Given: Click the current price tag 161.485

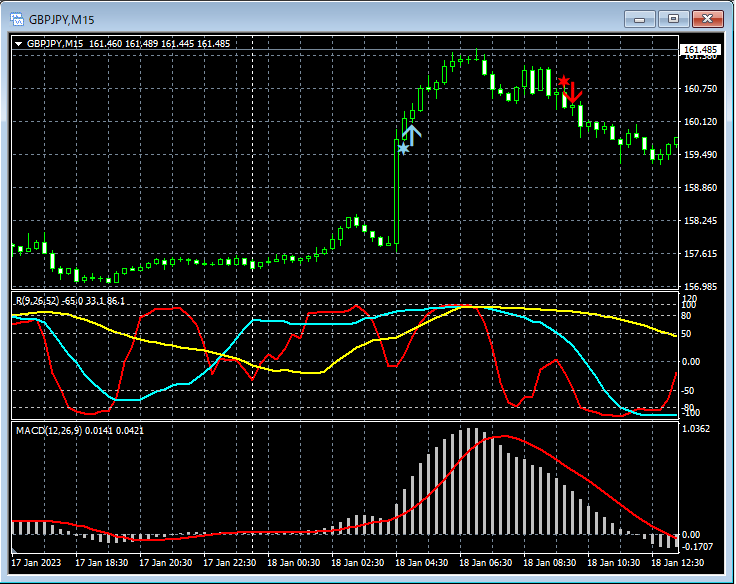Looking at the screenshot, I should 700,50.
